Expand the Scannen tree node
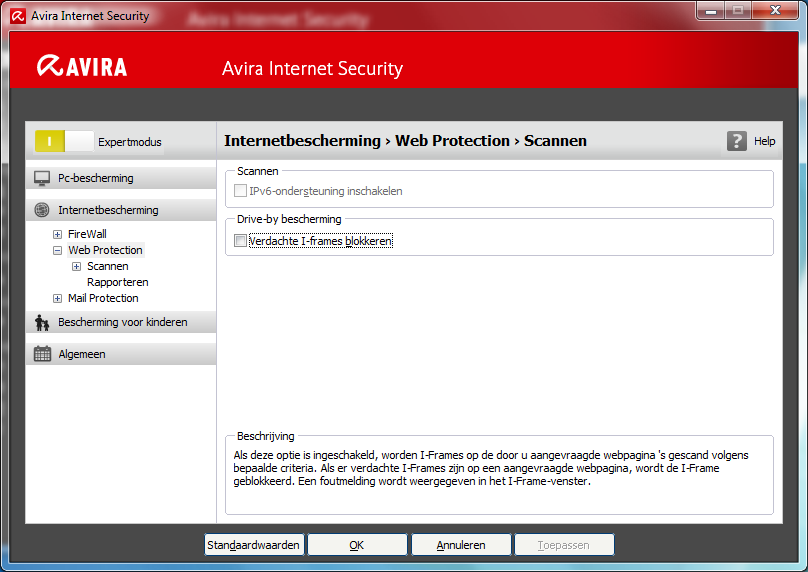This screenshot has width=808, height=572. click(x=77, y=266)
